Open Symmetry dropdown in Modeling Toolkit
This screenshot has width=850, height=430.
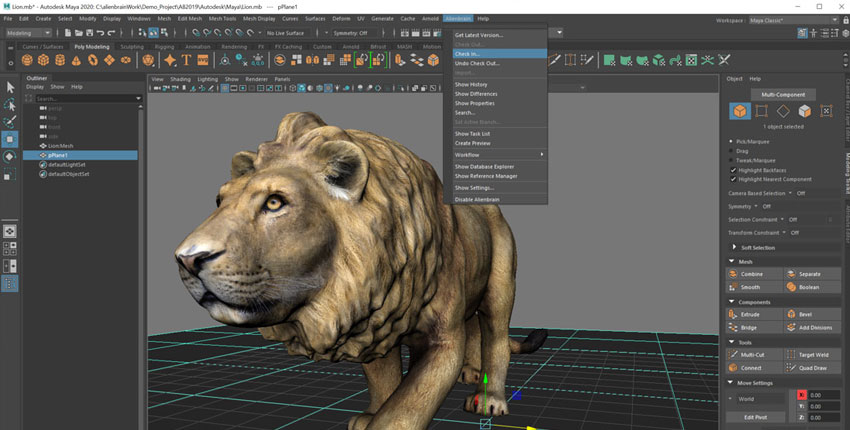pyautogui.click(x=756, y=206)
